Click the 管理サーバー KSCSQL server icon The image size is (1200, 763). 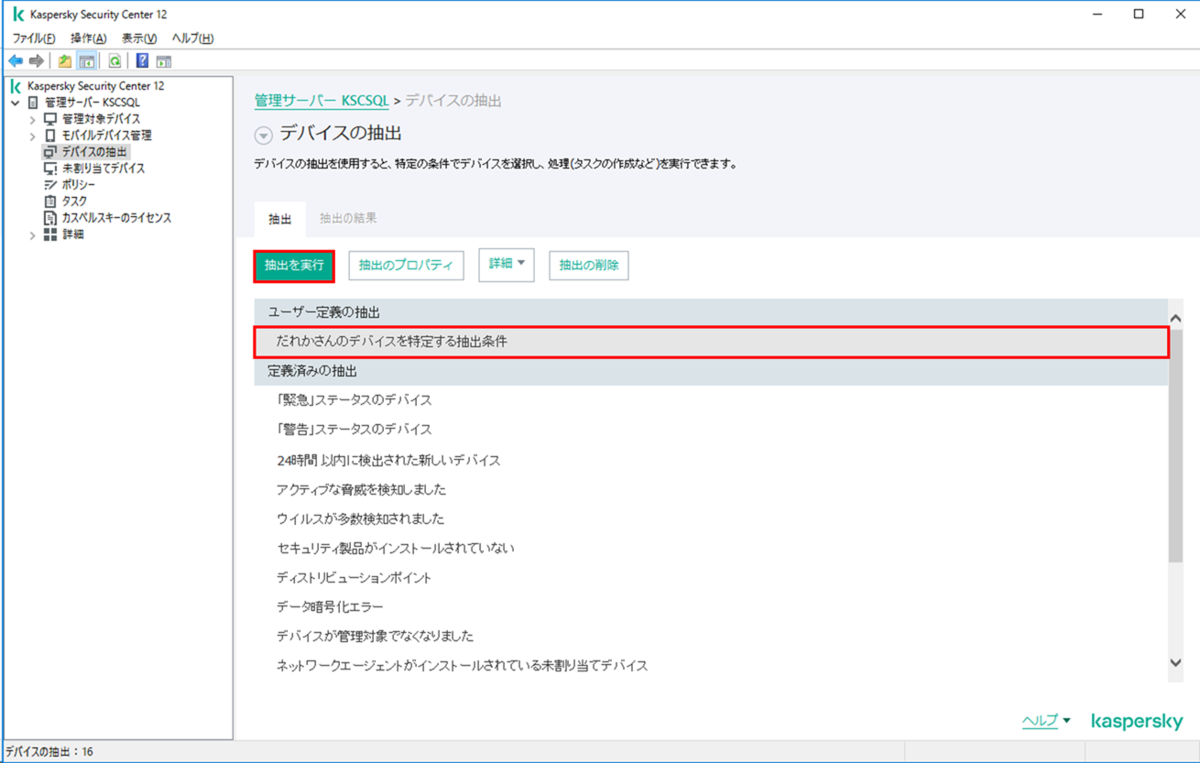point(34,103)
